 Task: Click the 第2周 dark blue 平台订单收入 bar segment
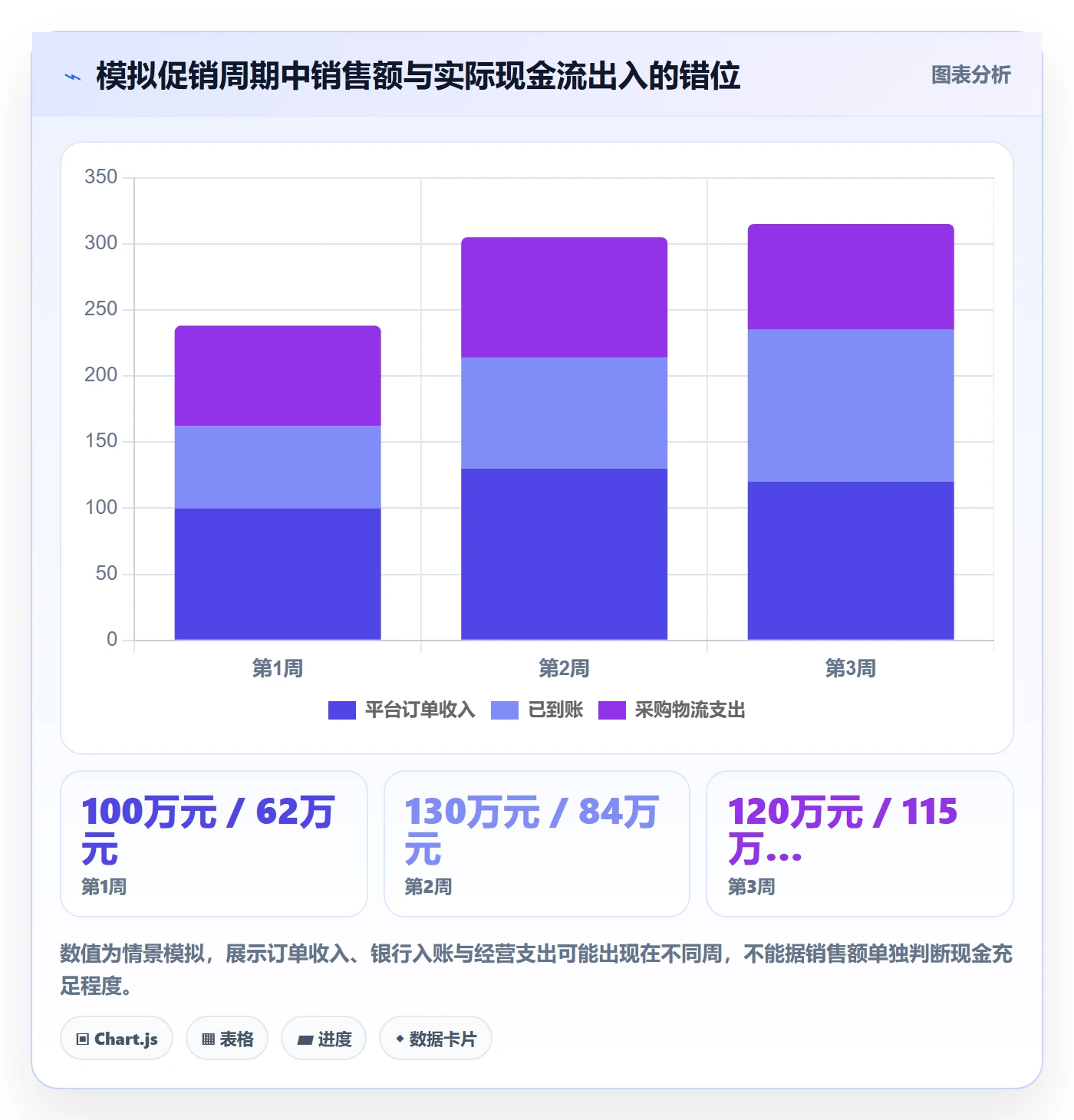pyautogui.click(x=564, y=554)
